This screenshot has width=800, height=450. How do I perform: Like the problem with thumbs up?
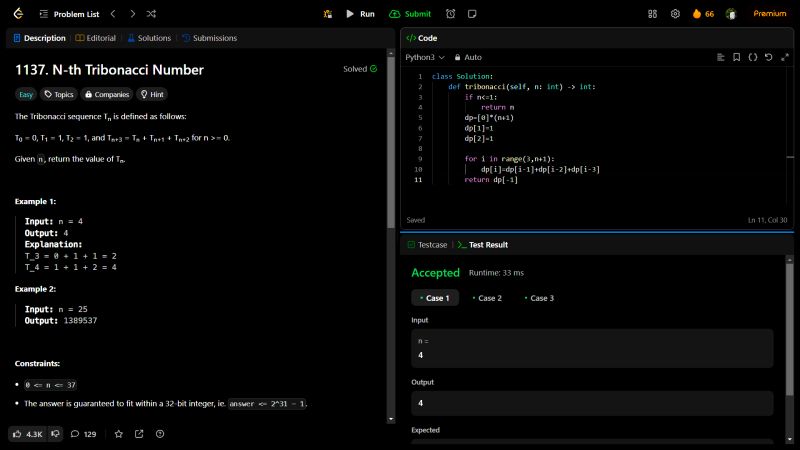[x=17, y=434]
